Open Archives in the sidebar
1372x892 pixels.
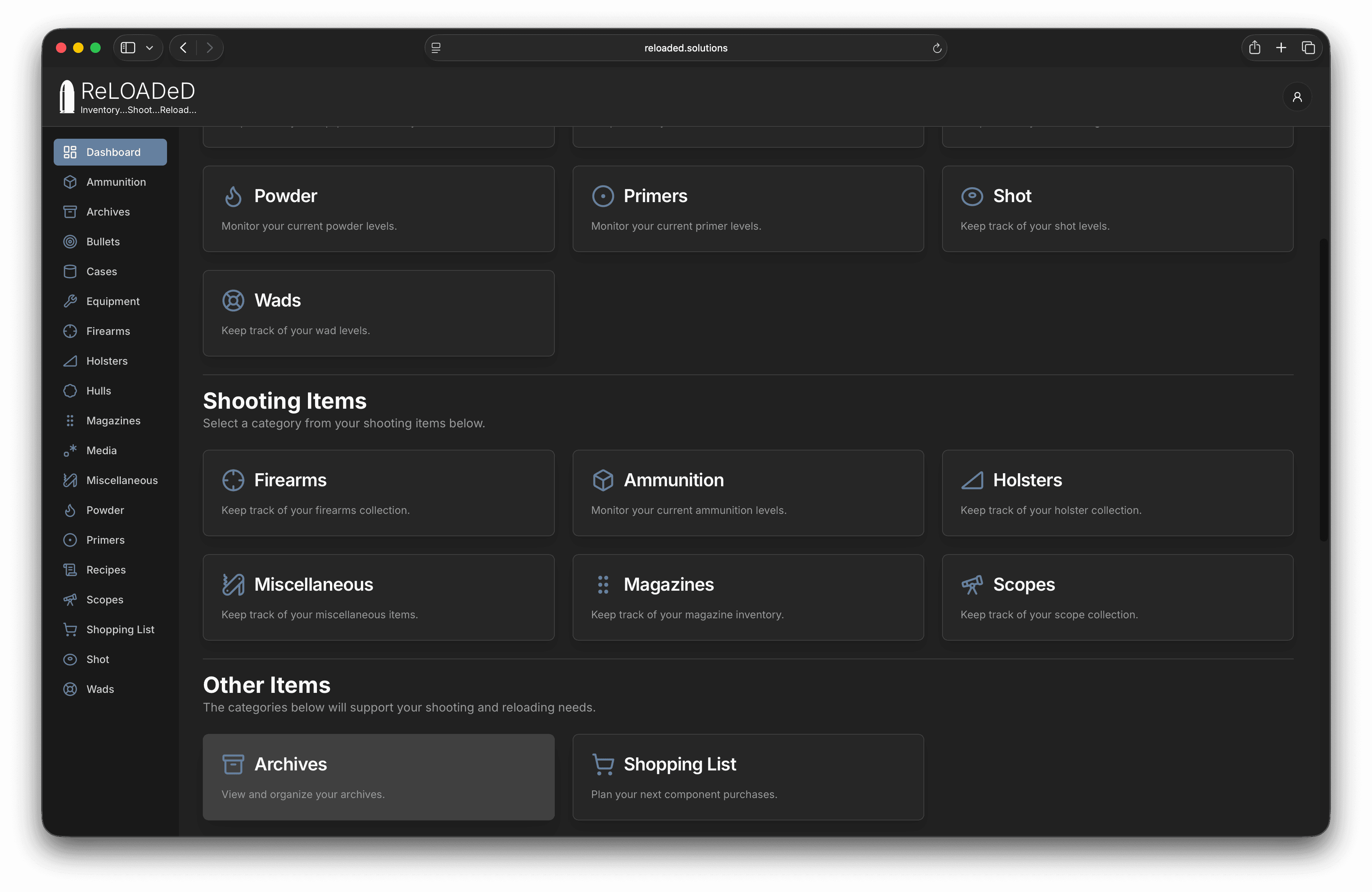[110, 211]
